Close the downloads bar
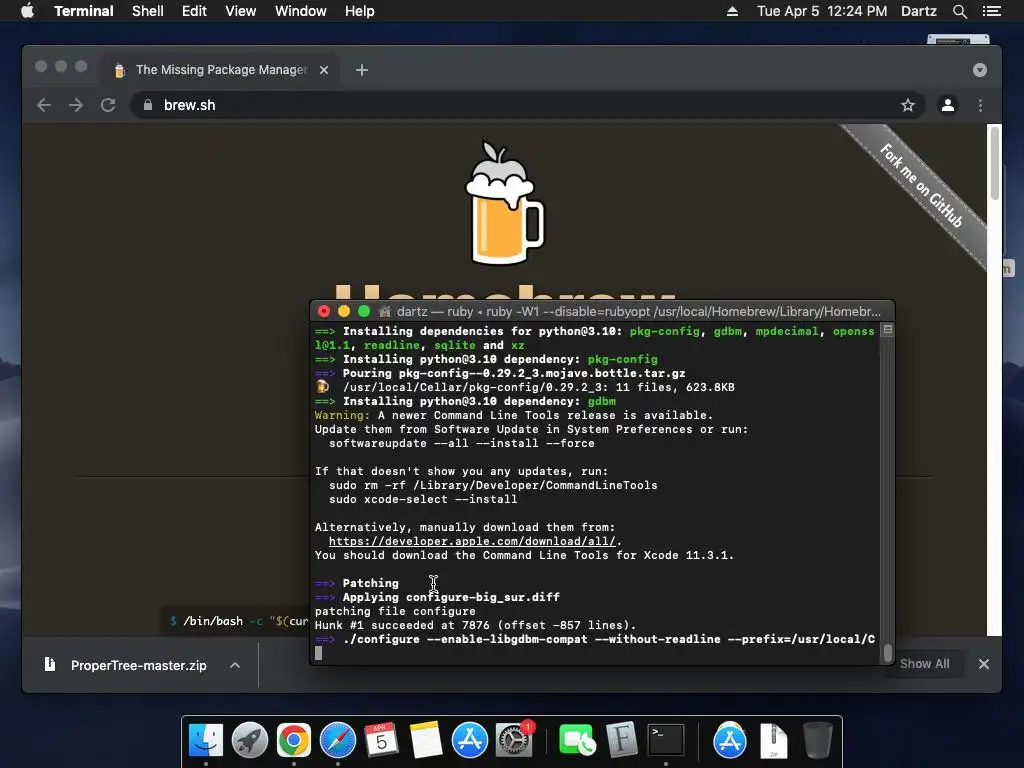Image resolution: width=1024 pixels, height=768 pixels. point(984,664)
